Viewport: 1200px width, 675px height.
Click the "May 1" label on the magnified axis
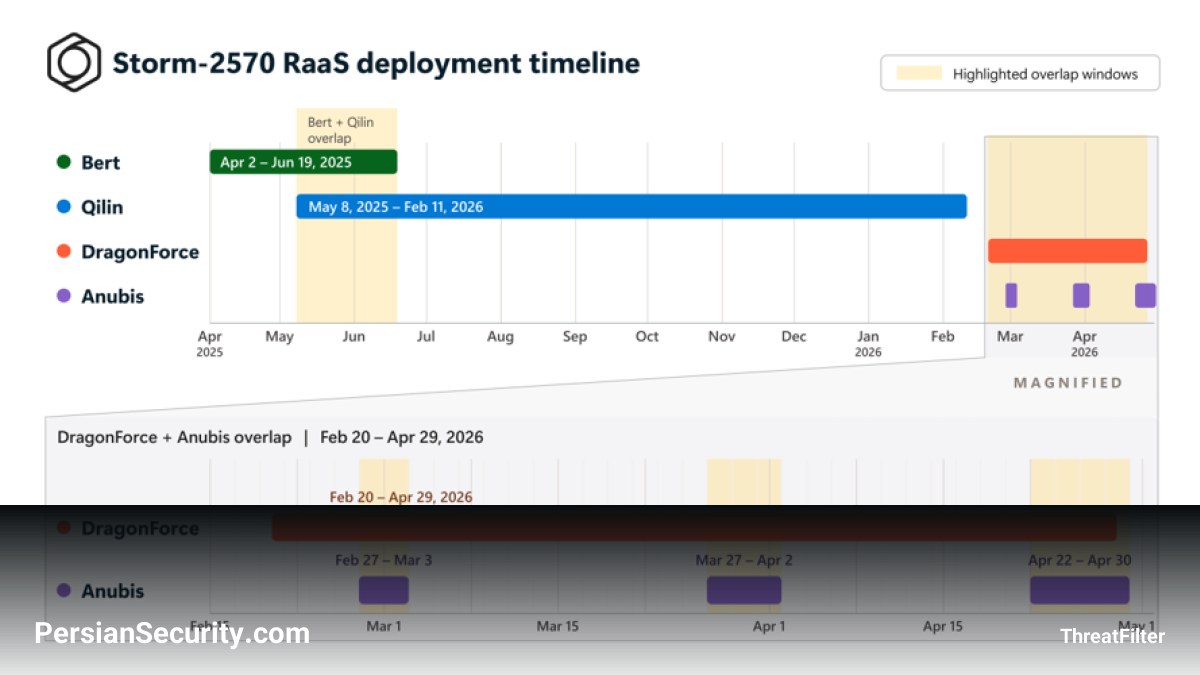[1139, 627]
